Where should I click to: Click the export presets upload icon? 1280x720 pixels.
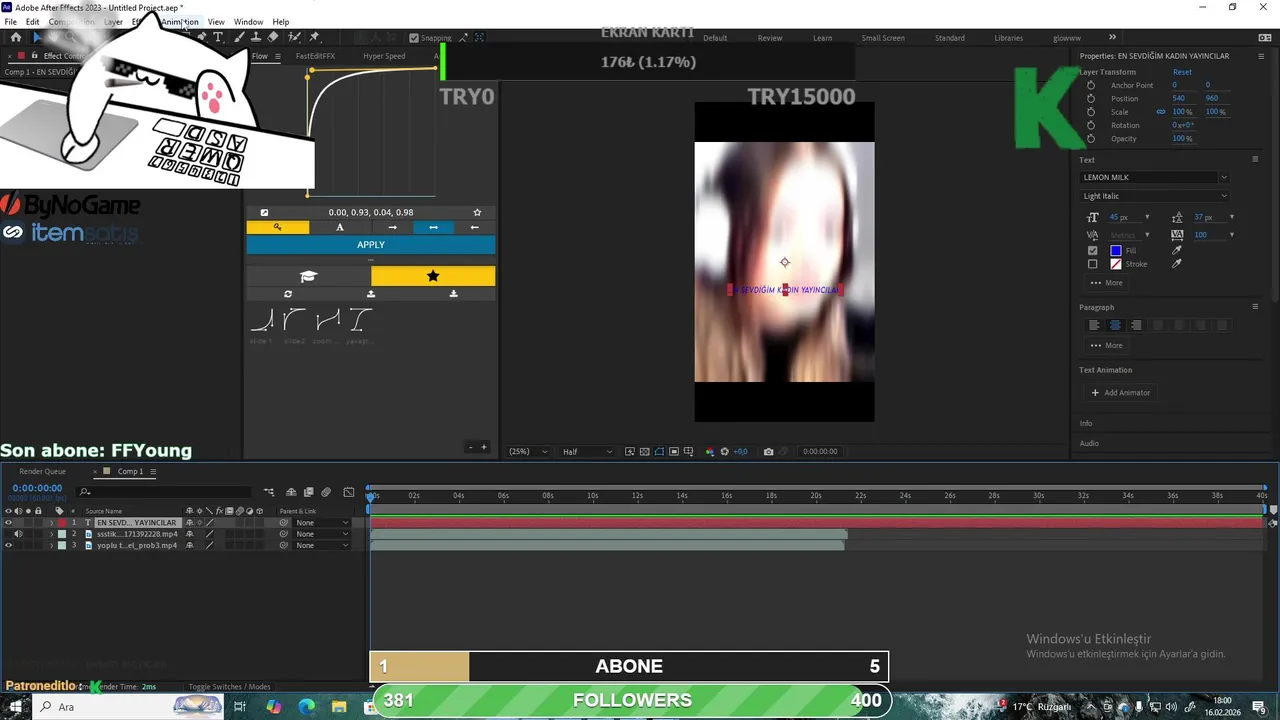point(371,294)
